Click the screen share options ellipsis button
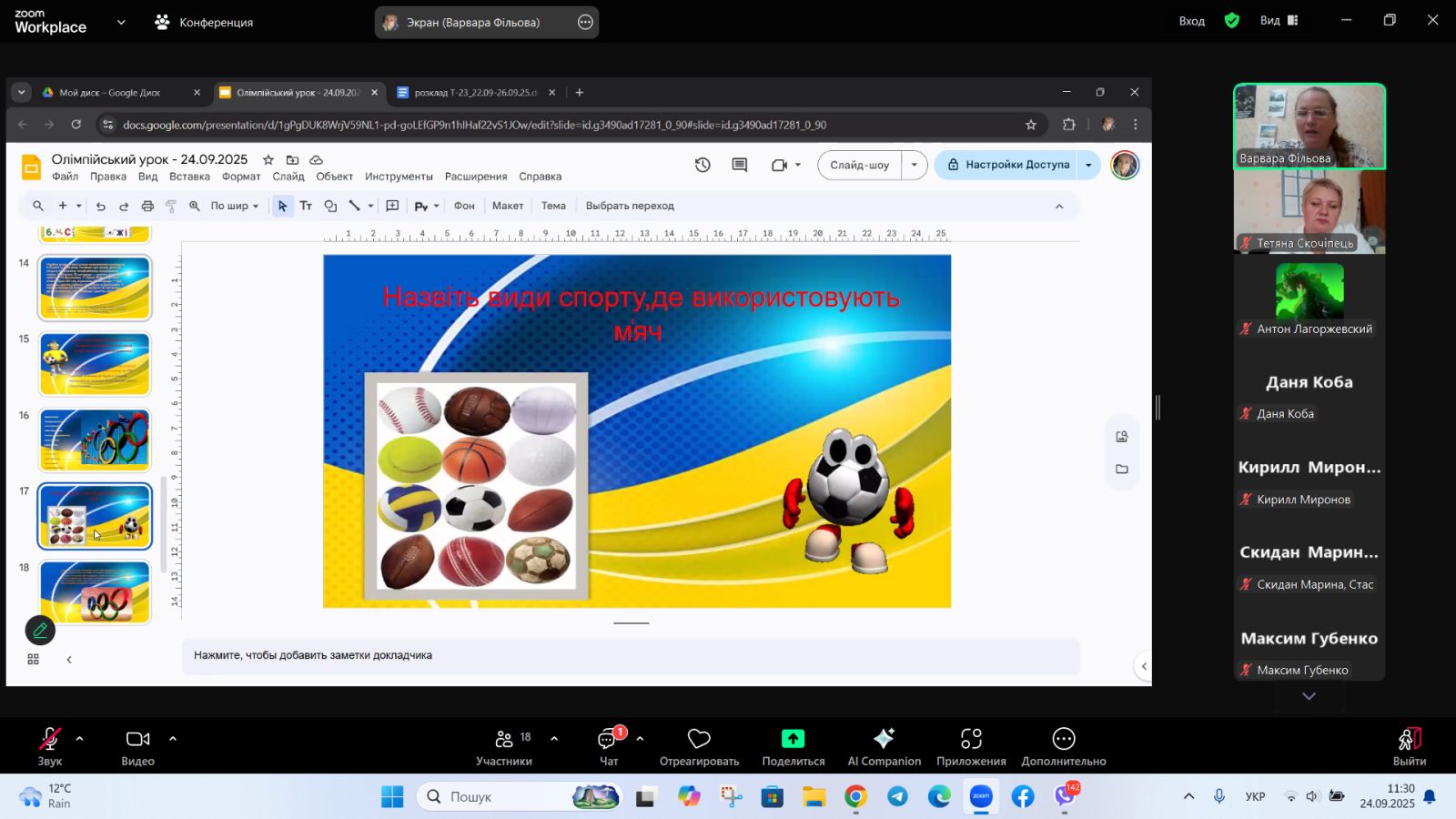Image resolution: width=1456 pixels, height=819 pixels. tap(585, 22)
